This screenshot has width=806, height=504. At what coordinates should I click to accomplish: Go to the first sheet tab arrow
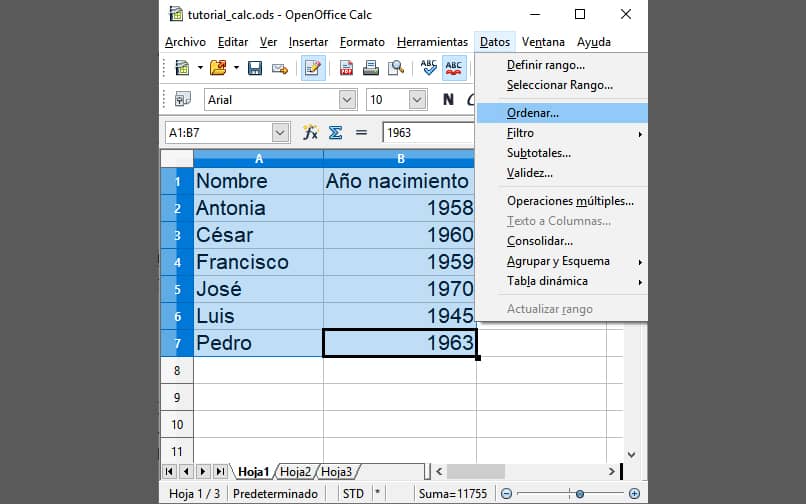point(169,471)
